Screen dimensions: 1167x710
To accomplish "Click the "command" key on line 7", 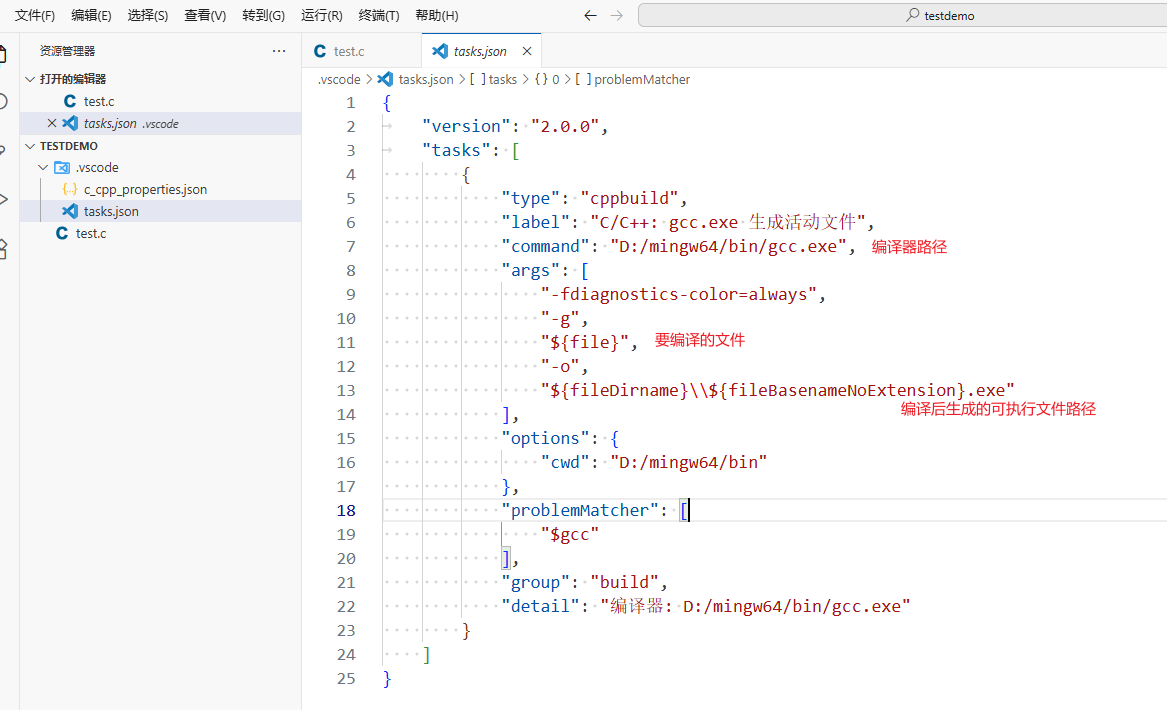I will click(x=545, y=246).
